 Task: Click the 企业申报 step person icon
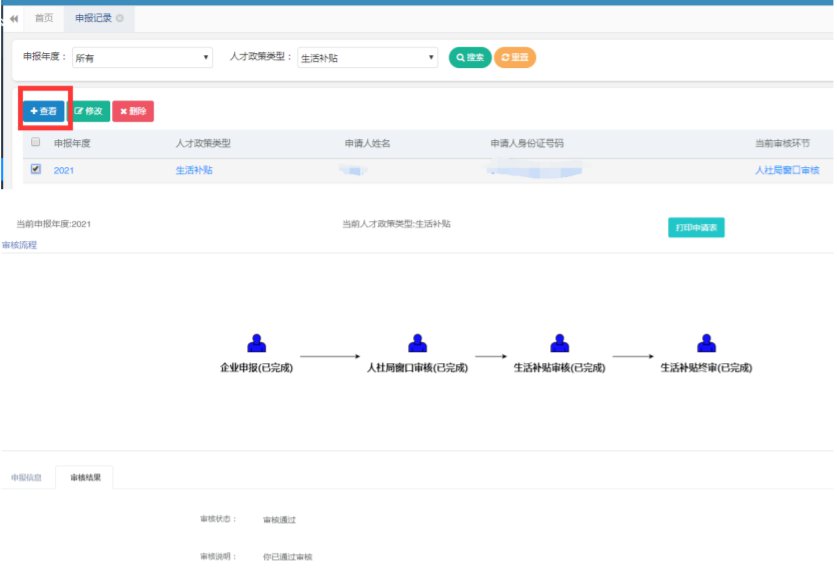coord(257,344)
